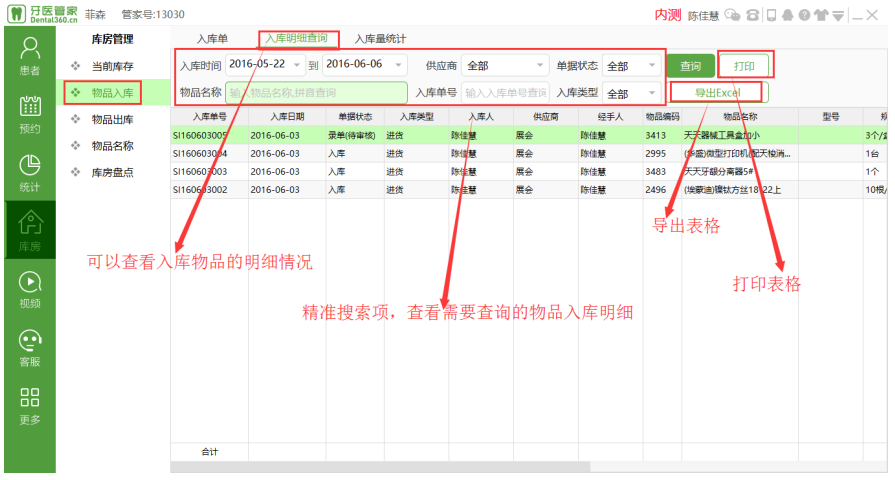Screen dimensions: 895x480
Task: Sort by the 单据状态 column header
Action: pyautogui.click(x=355, y=116)
